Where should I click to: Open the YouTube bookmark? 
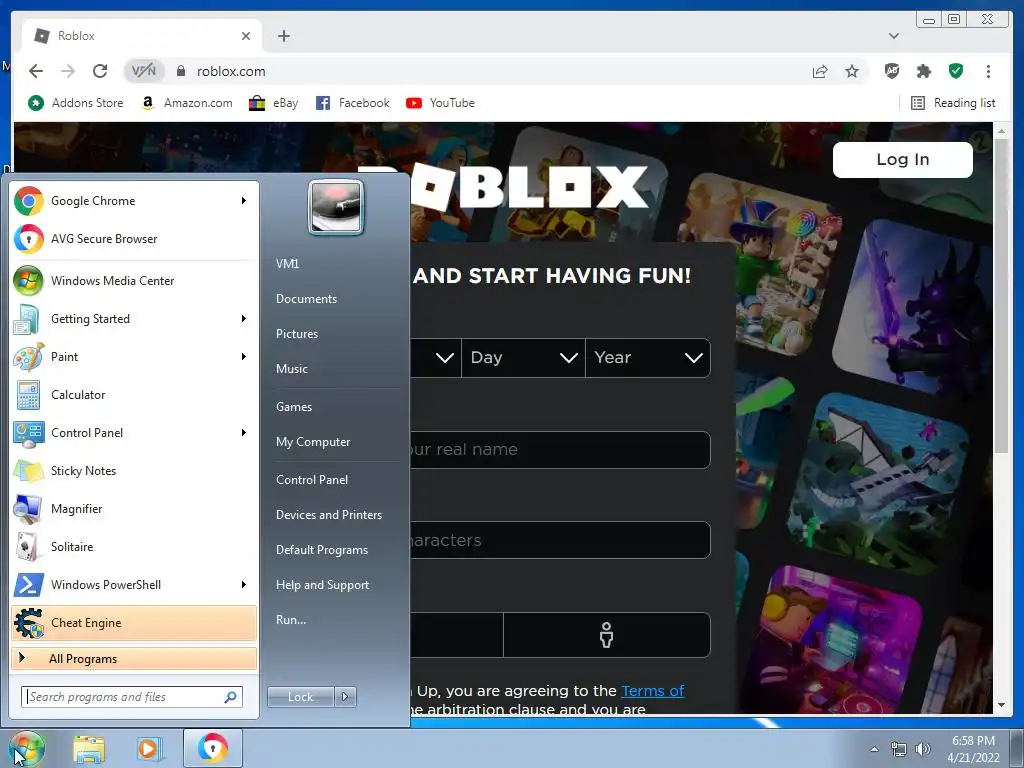(x=440, y=103)
